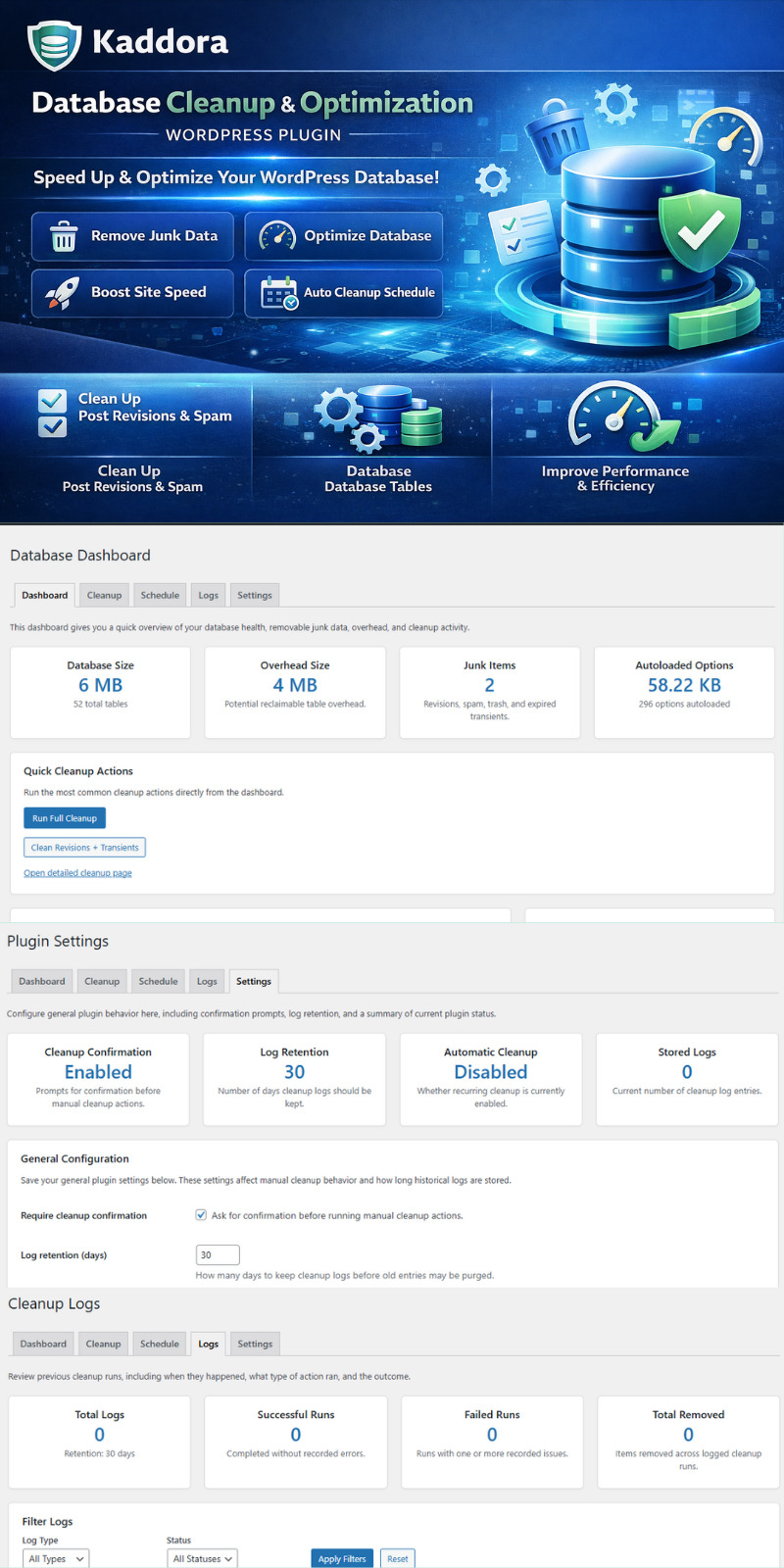Screen dimensions: 784x1568
Task: Open Settings tab in Database Dashboard section
Action: coord(255,595)
